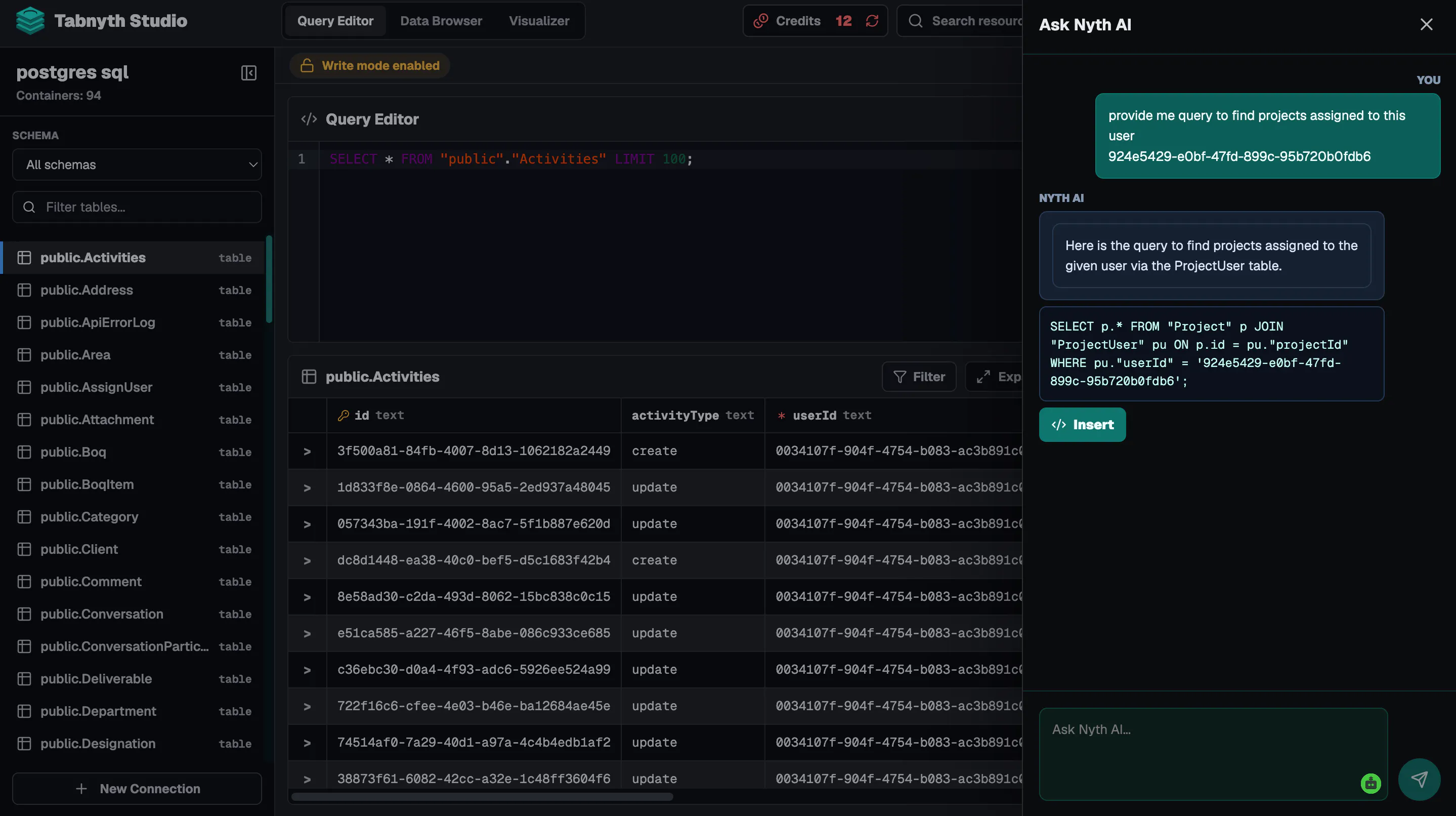Expand row 8e58ad30-c2da-493d-8062-15bc838c0c15
This screenshot has height=816, width=1456.
[307, 597]
